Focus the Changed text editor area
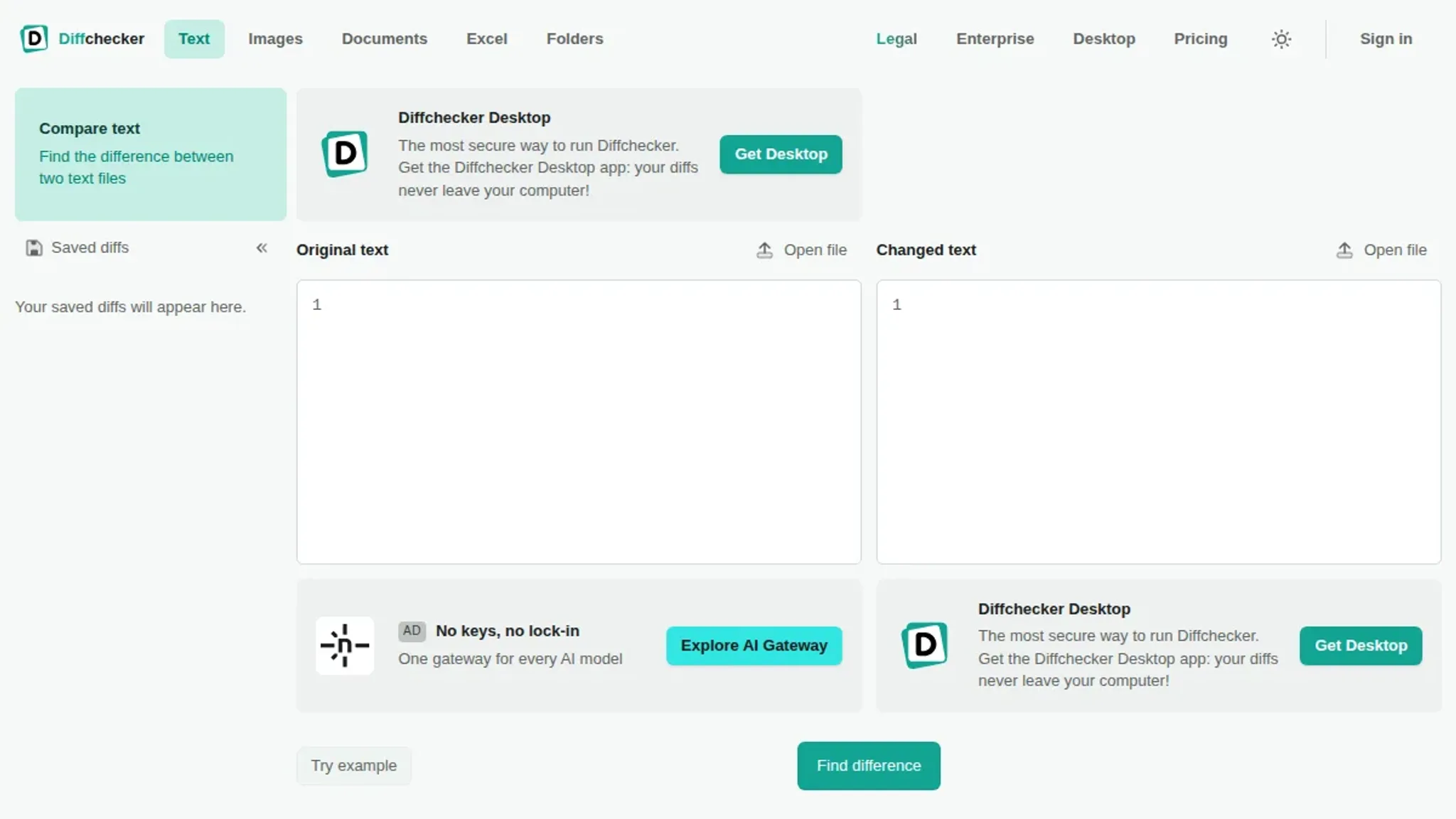The height and width of the screenshot is (819, 1456). [1159, 422]
